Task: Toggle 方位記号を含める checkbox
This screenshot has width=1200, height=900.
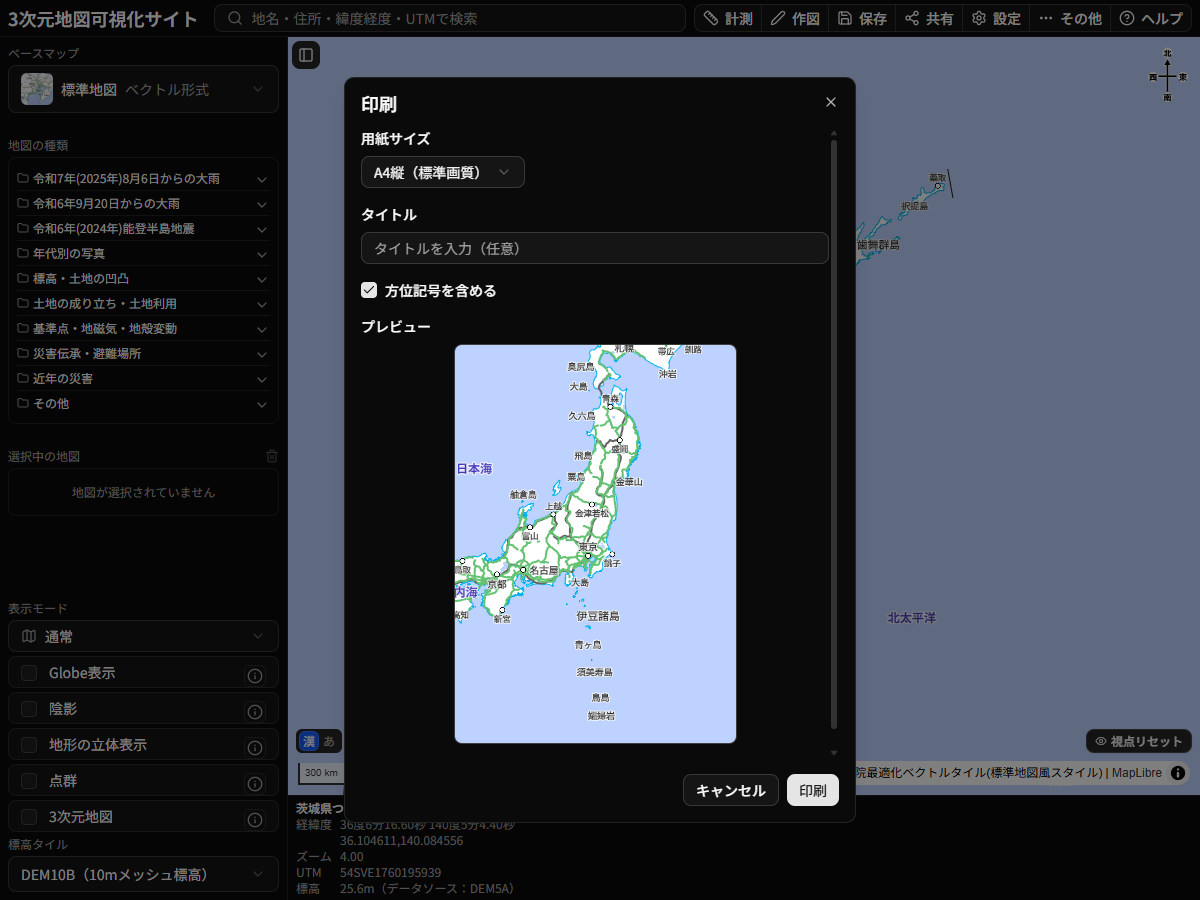Action: pos(369,290)
